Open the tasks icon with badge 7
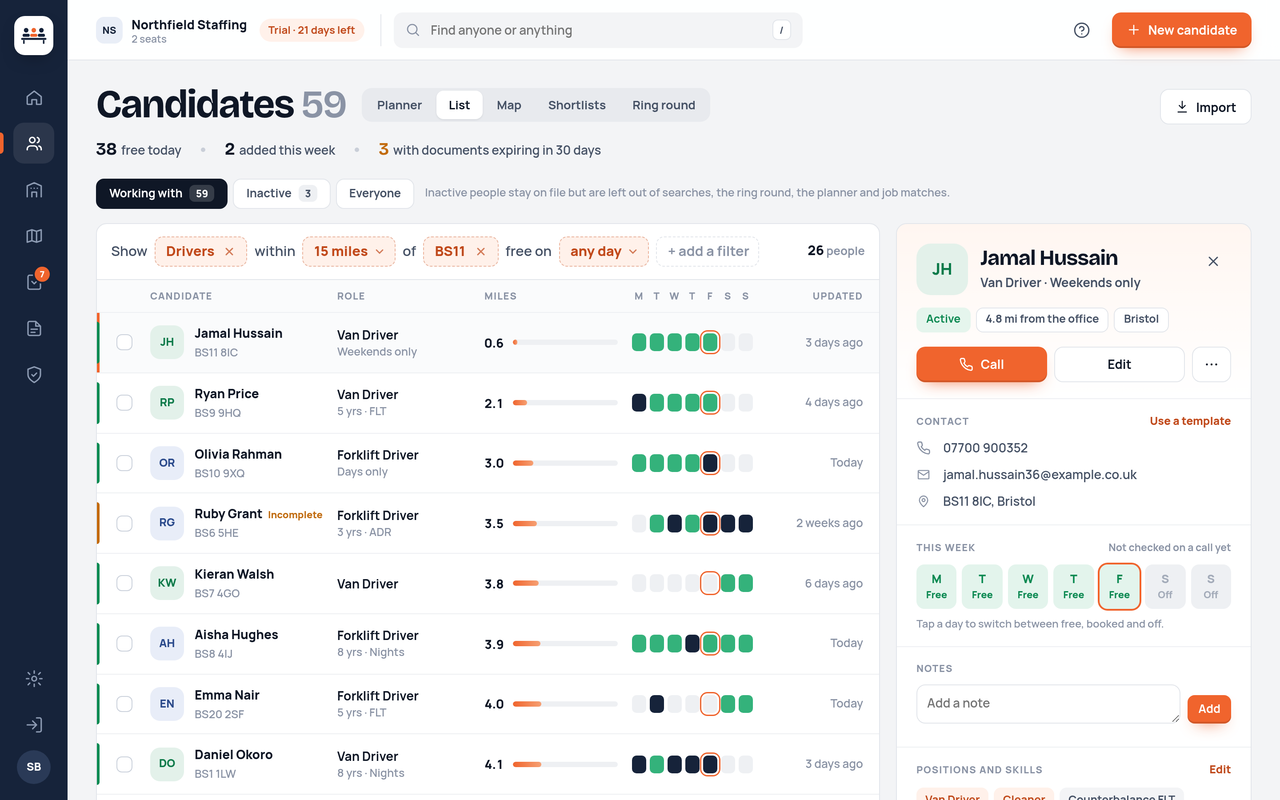The width and height of the screenshot is (1280, 800). coord(34,282)
